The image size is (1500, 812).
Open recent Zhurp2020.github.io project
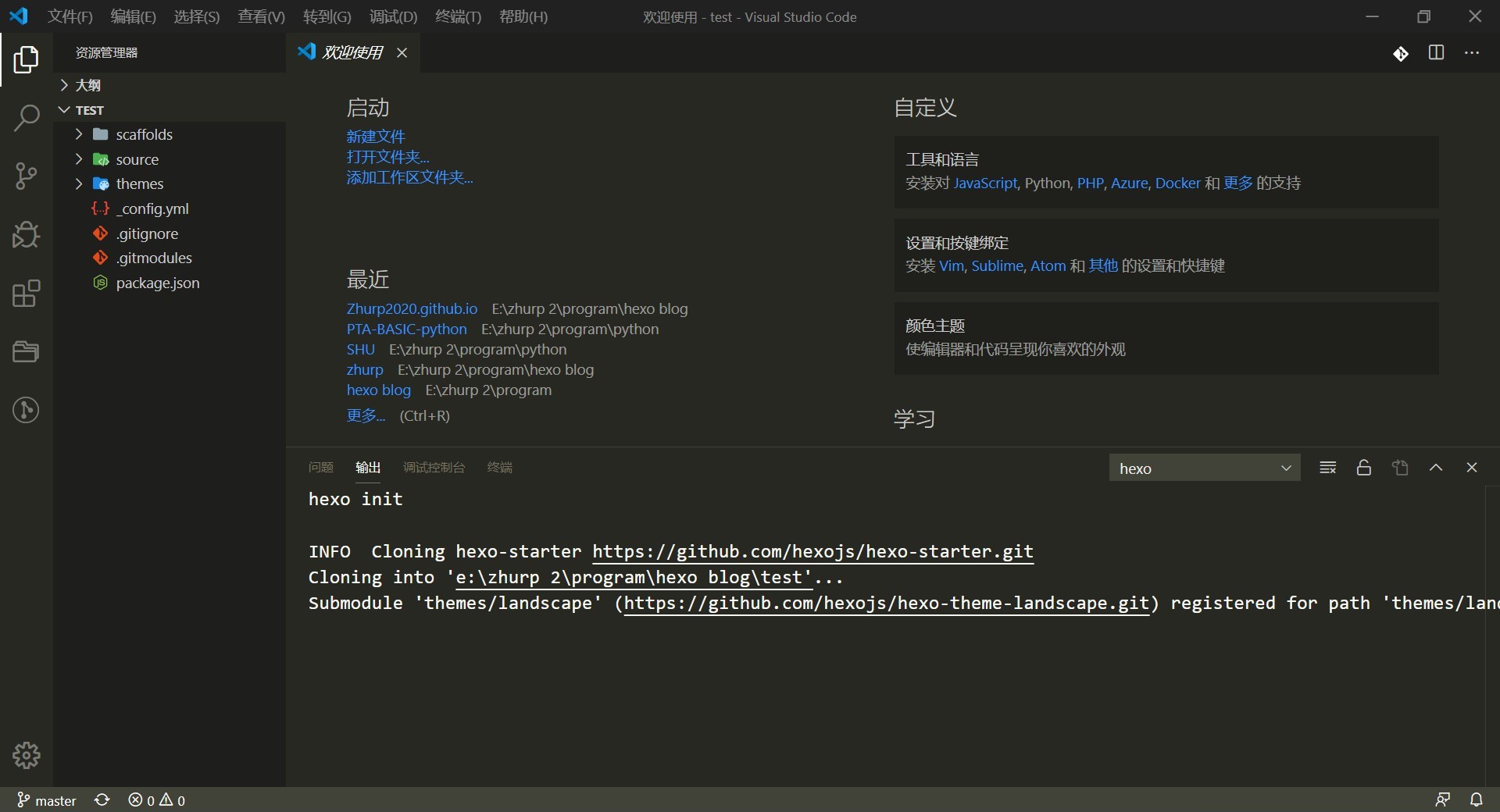click(x=412, y=309)
